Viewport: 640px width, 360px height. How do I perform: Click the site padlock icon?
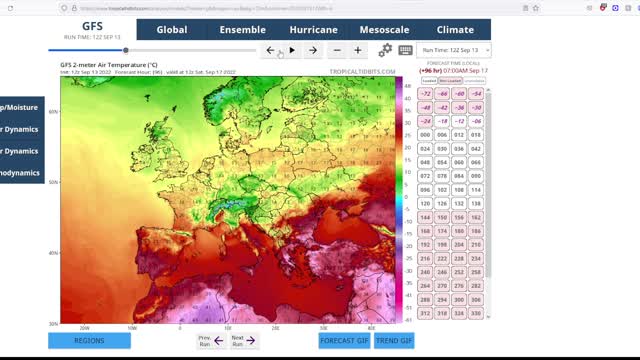[x=74, y=8]
